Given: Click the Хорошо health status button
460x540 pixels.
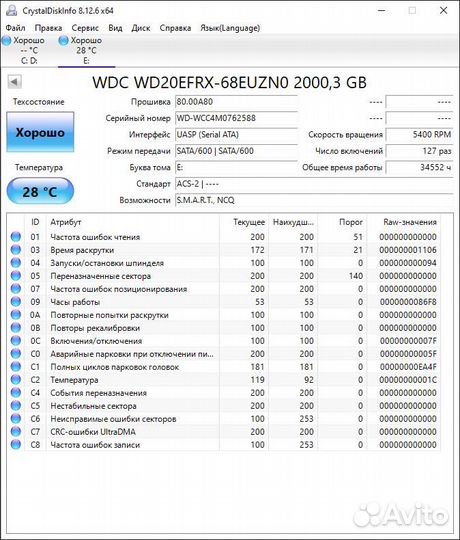Looking at the screenshot, I should pyautogui.click(x=40, y=132).
